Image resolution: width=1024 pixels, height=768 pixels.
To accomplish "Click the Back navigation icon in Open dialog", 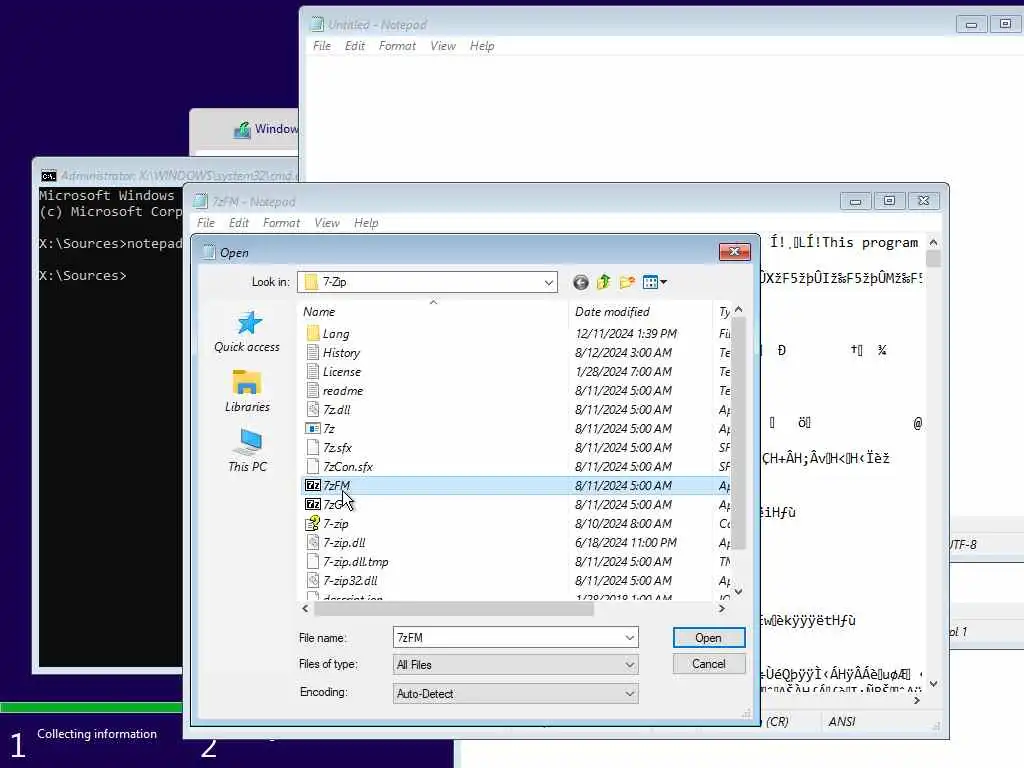I will coord(581,282).
